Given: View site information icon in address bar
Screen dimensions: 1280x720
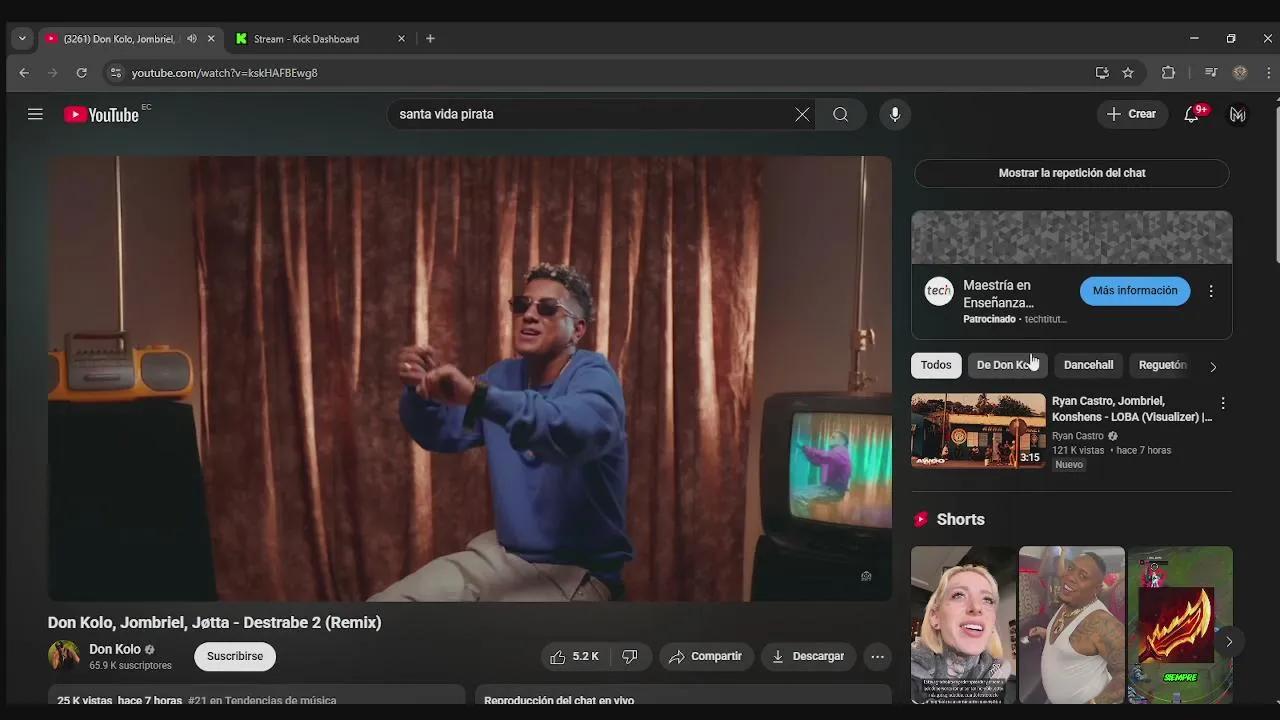Looking at the screenshot, I should coord(115,73).
